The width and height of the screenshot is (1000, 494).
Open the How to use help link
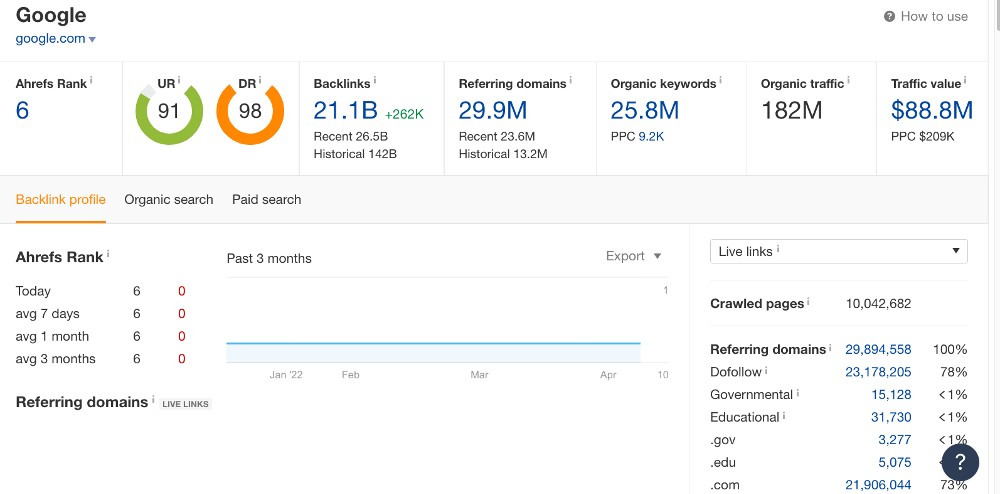point(925,17)
